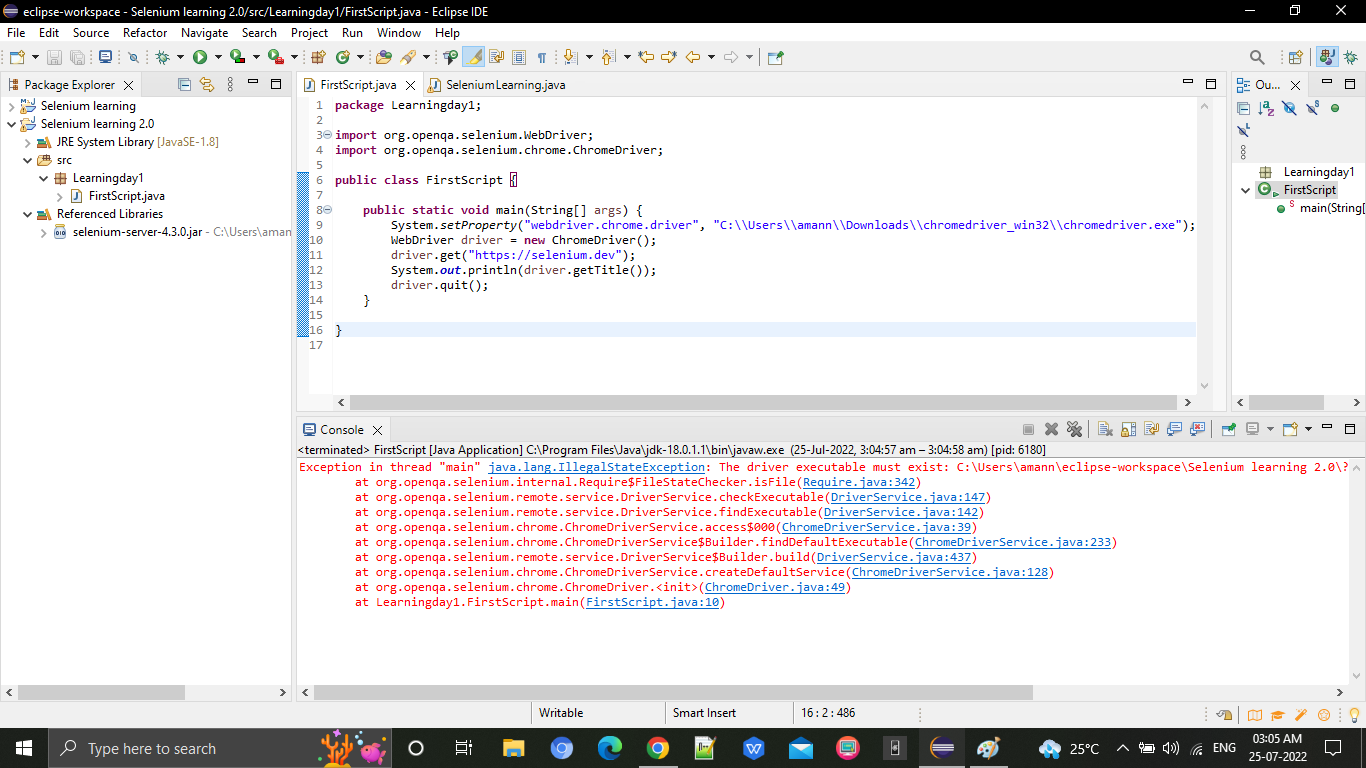
Task: Click the Debug bug icon
Action: click(162, 57)
